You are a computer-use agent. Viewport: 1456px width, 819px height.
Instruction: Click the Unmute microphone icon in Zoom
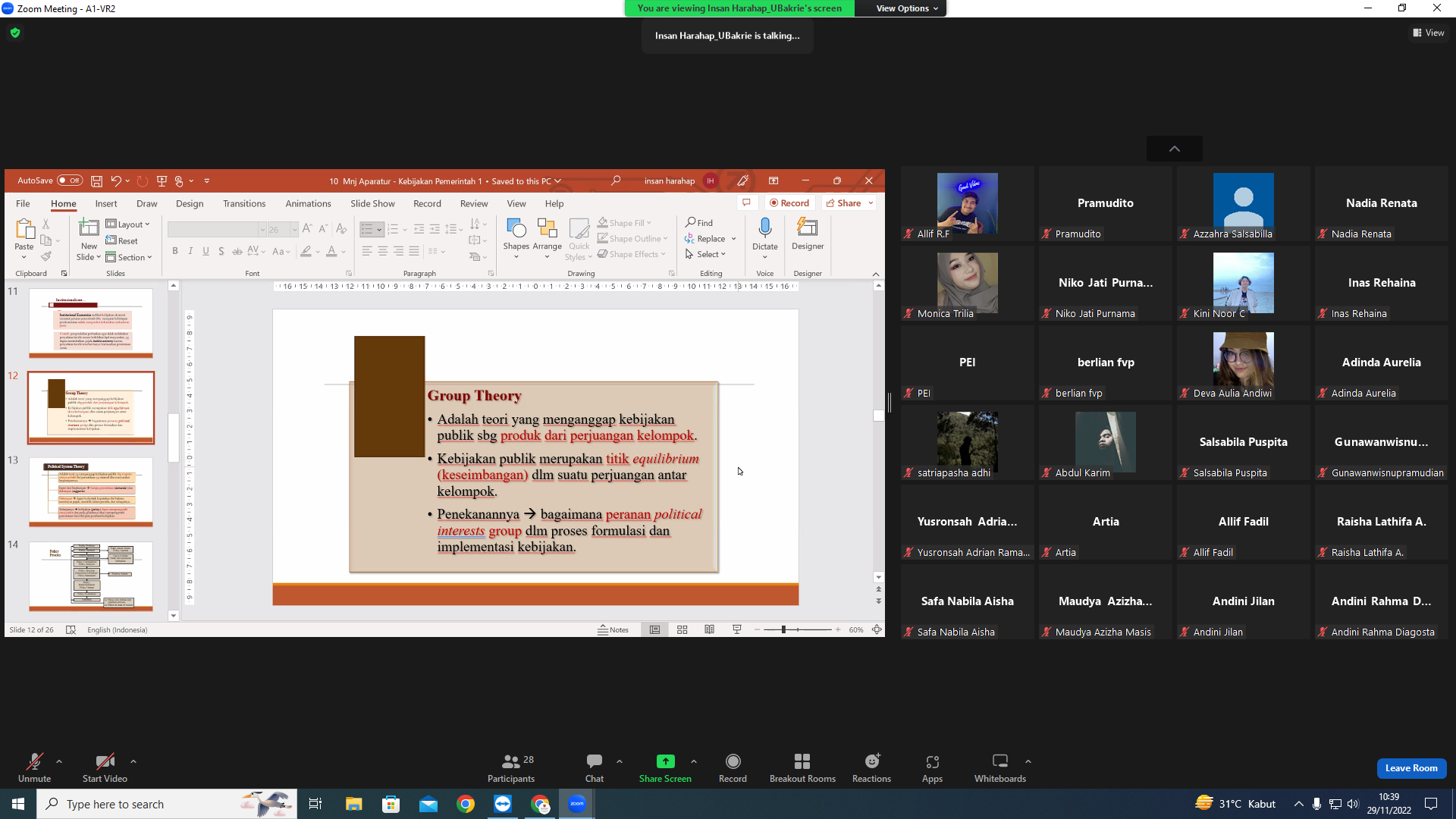[34, 761]
